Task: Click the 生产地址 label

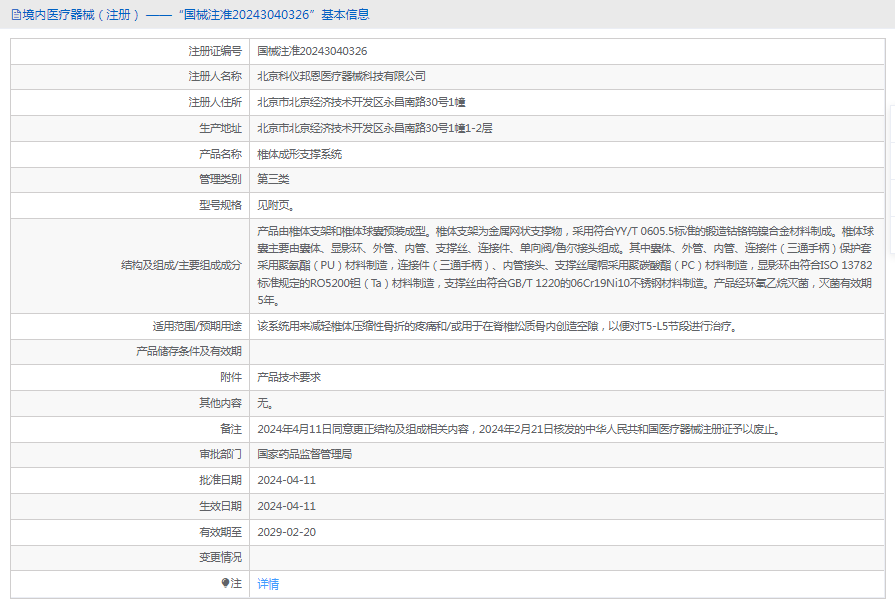Action: coord(220,128)
